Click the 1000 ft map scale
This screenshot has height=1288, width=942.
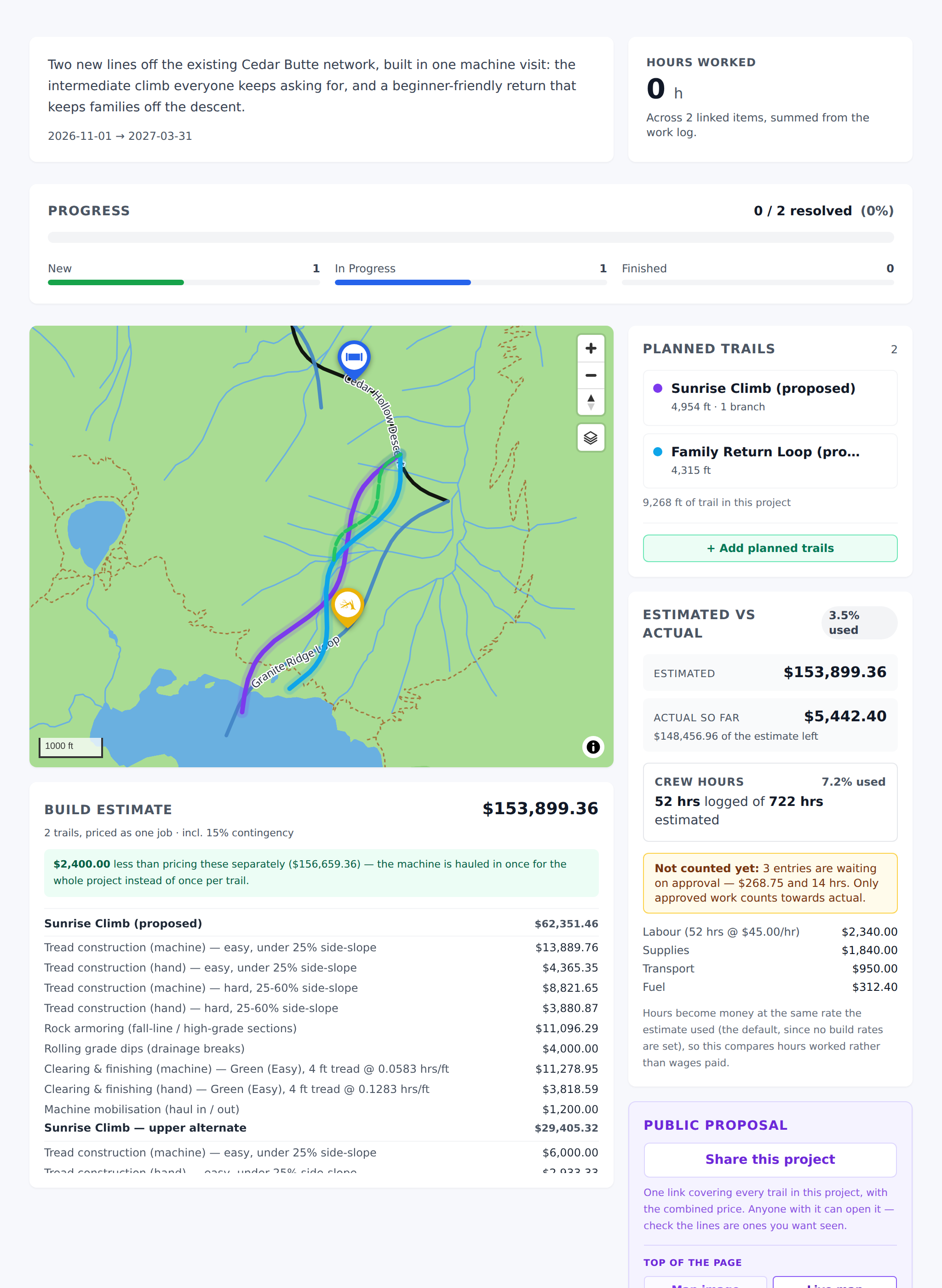click(71, 747)
